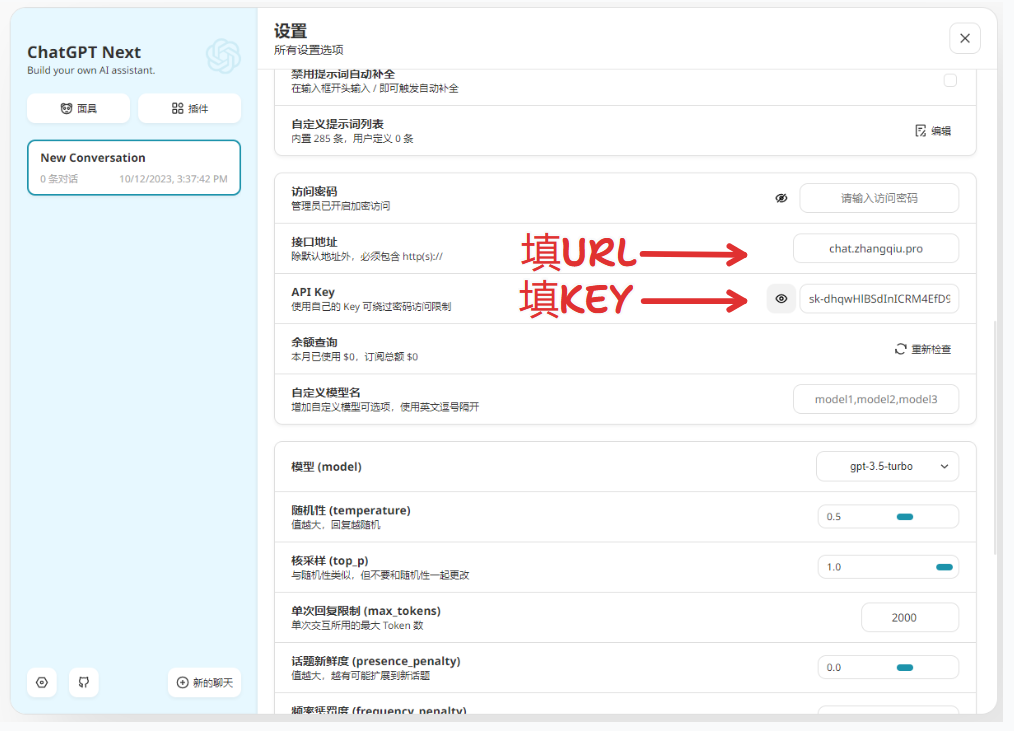Toggle API Key visibility eye icon

point(781,298)
